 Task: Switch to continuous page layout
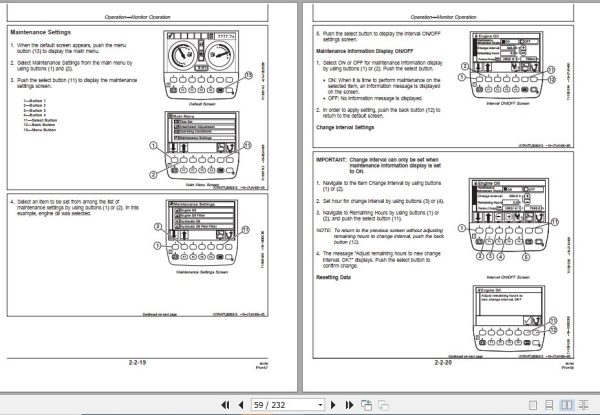[x=549, y=405]
